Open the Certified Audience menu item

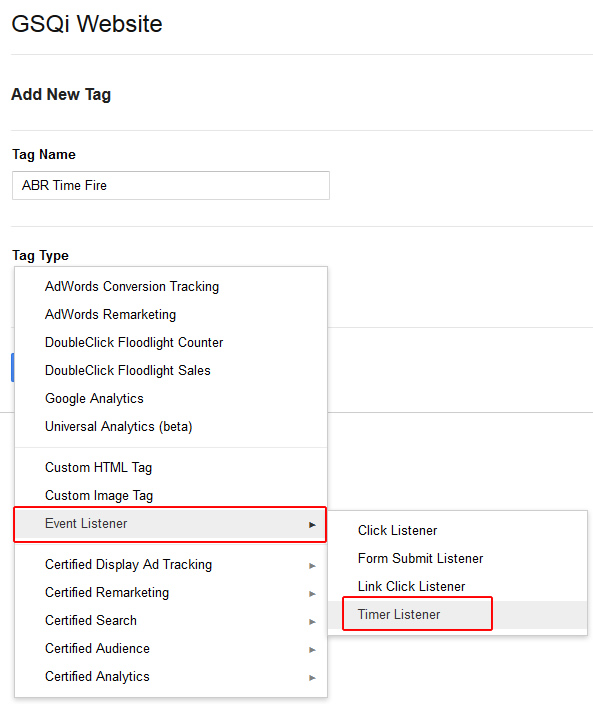171,649
